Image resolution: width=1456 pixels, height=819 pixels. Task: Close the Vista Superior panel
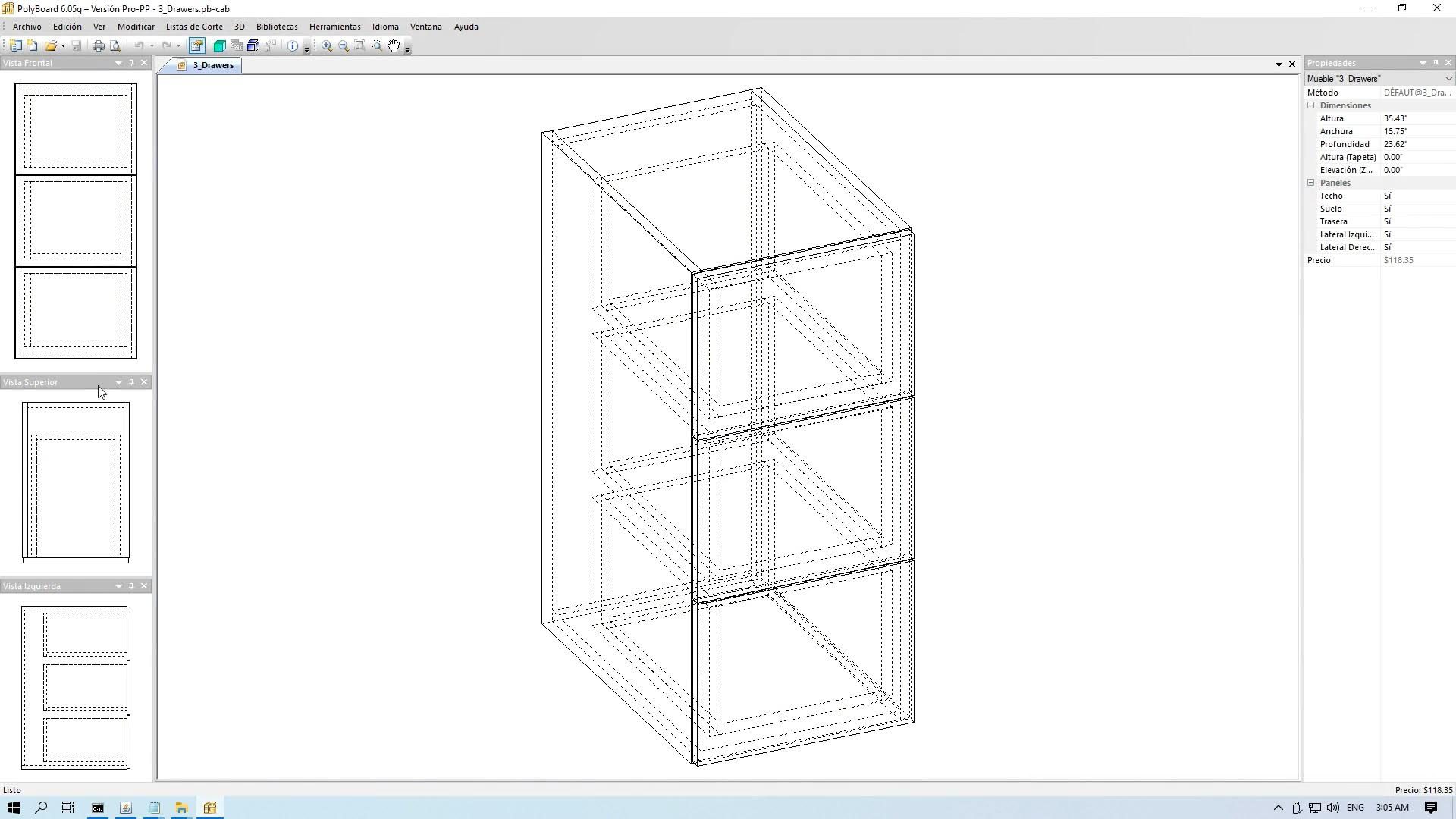pyautogui.click(x=144, y=382)
